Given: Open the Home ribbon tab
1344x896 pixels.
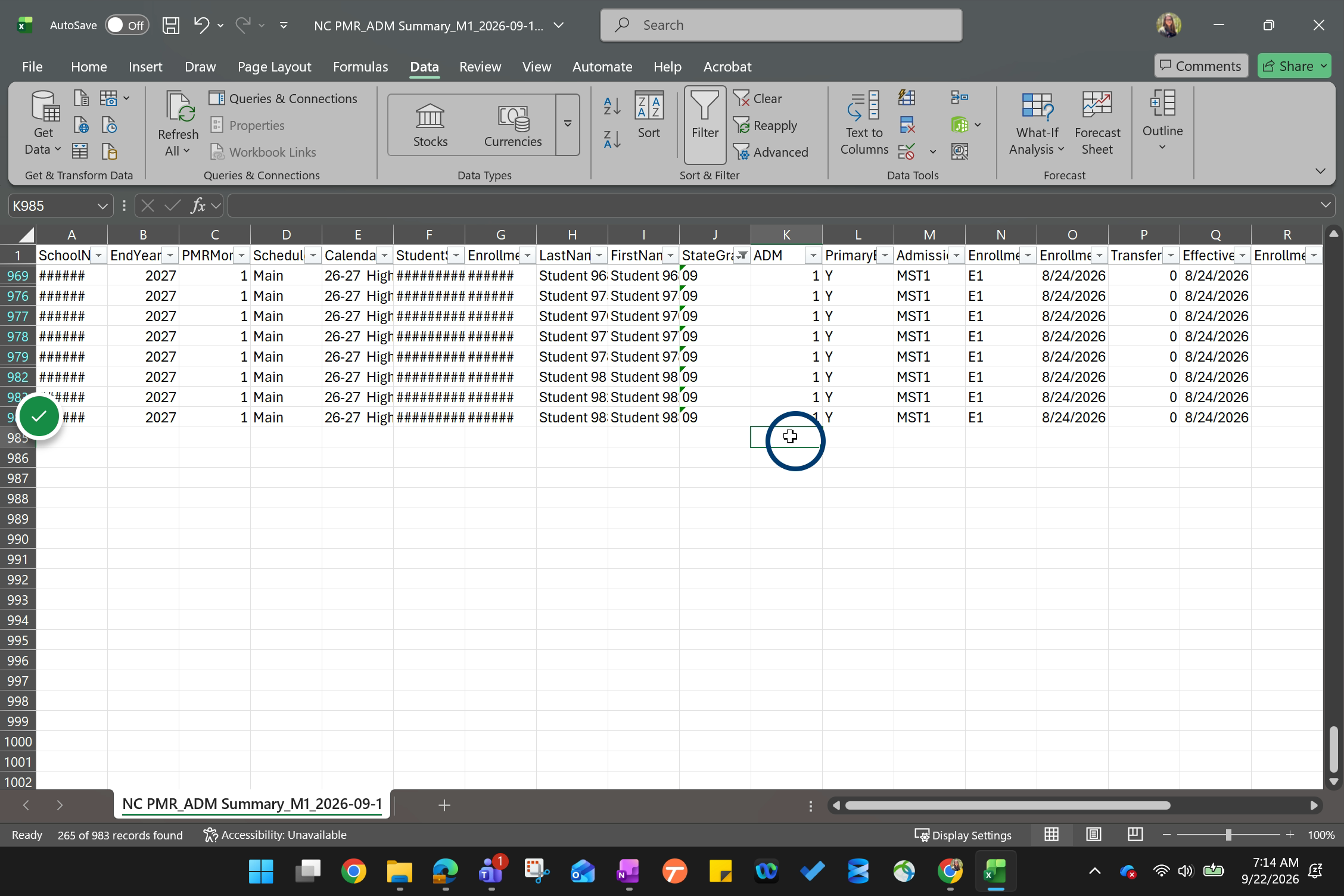Looking at the screenshot, I should pos(89,67).
